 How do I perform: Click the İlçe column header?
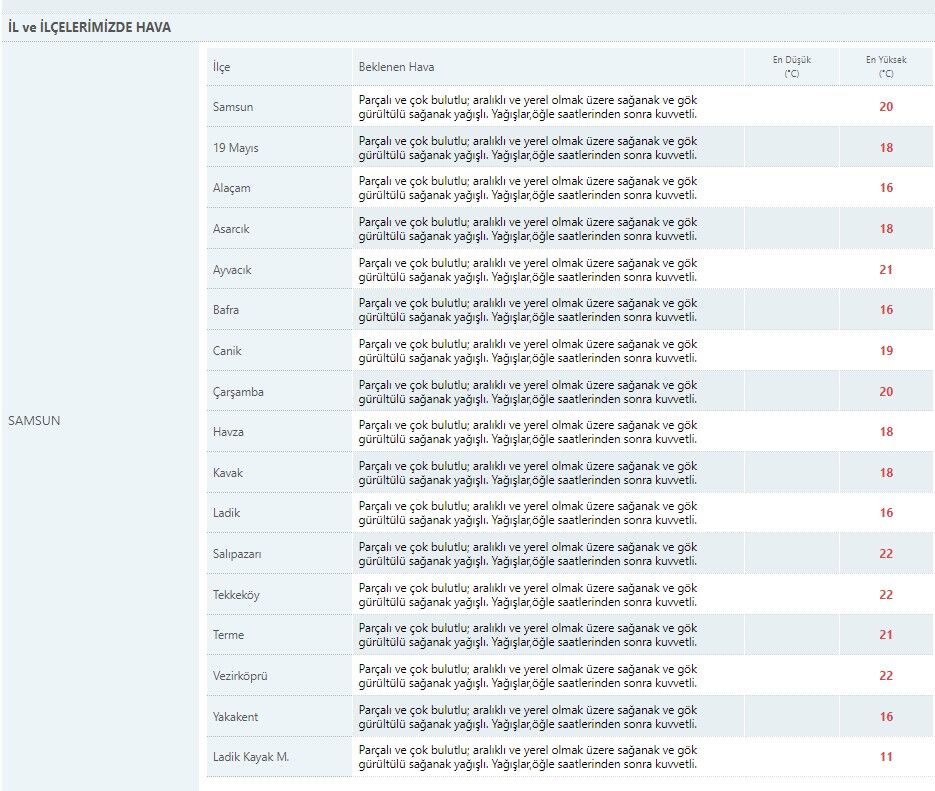221,67
